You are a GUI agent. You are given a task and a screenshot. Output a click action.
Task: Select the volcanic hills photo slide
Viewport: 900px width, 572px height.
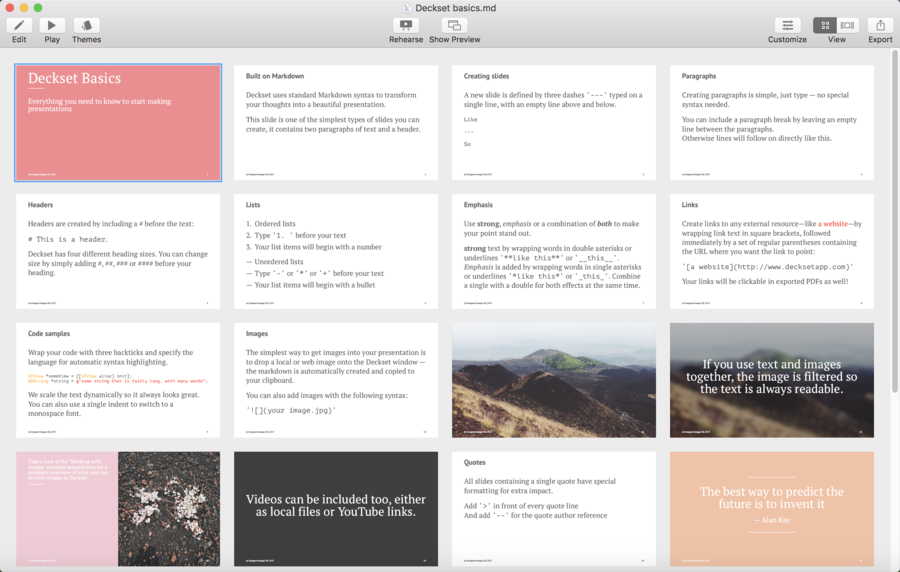554,380
